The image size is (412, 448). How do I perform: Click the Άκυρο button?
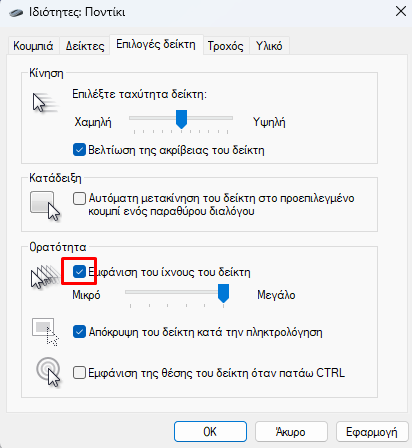(291, 432)
